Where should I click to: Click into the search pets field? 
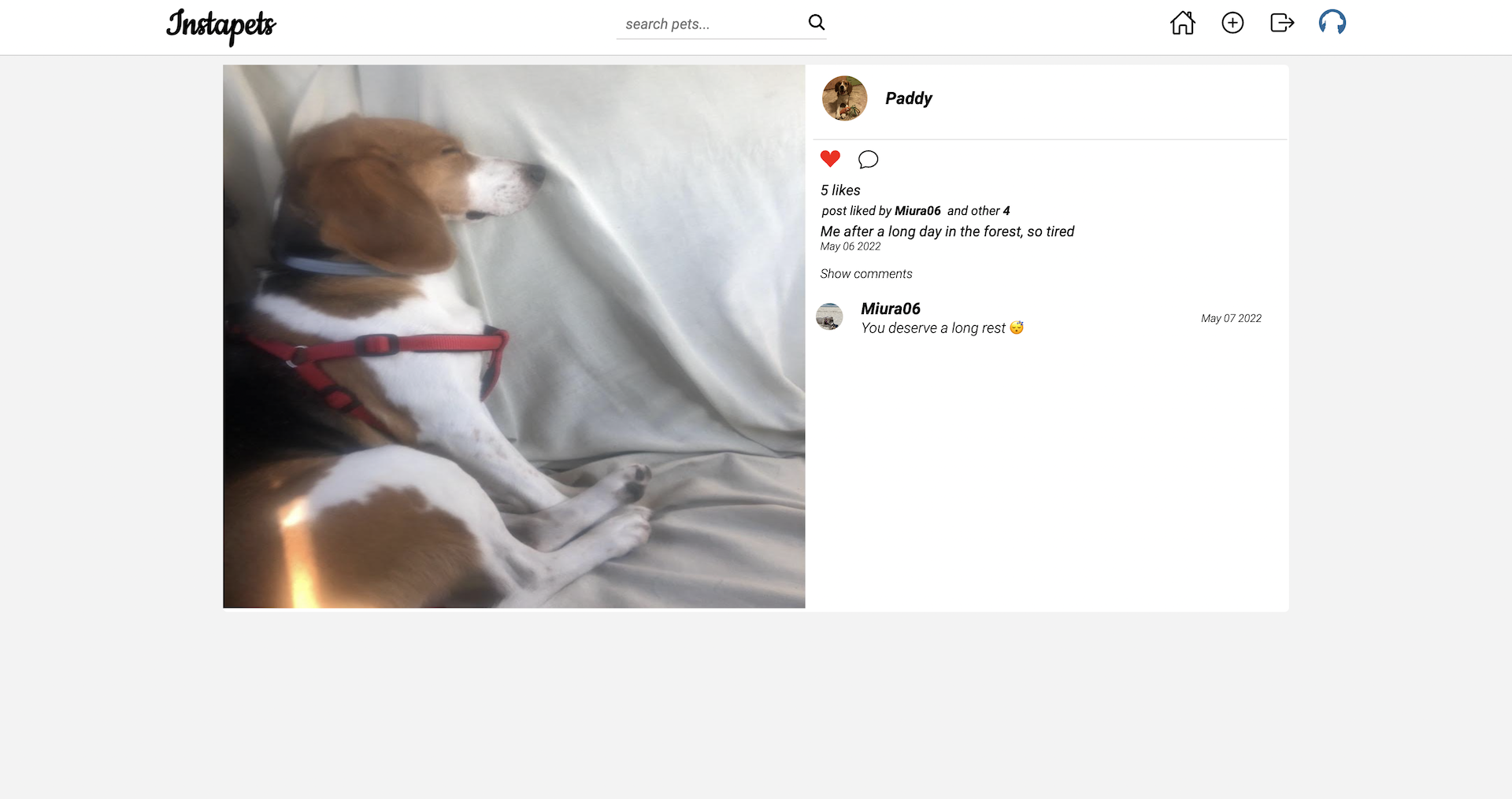click(711, 24)
